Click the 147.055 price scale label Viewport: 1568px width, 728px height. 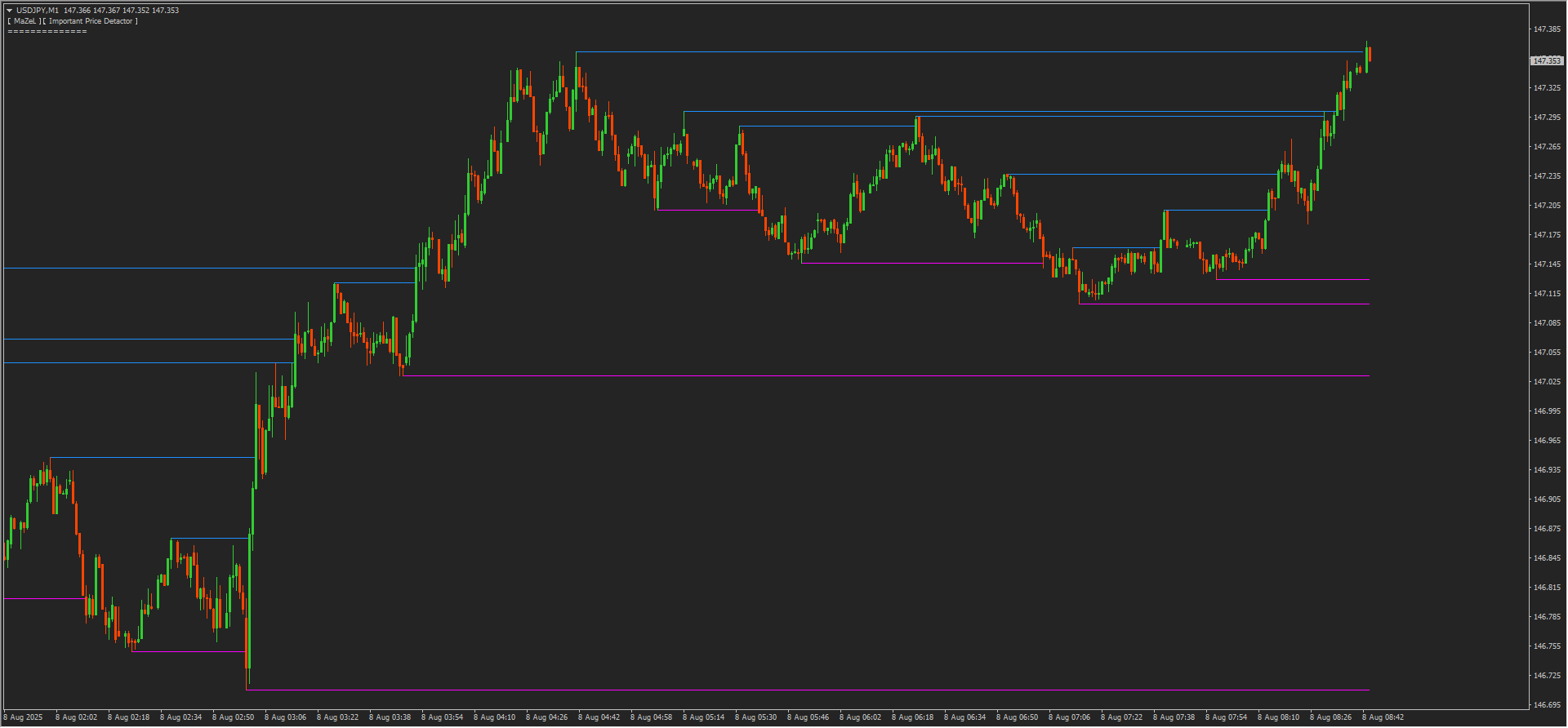[x=1547, y=353]
